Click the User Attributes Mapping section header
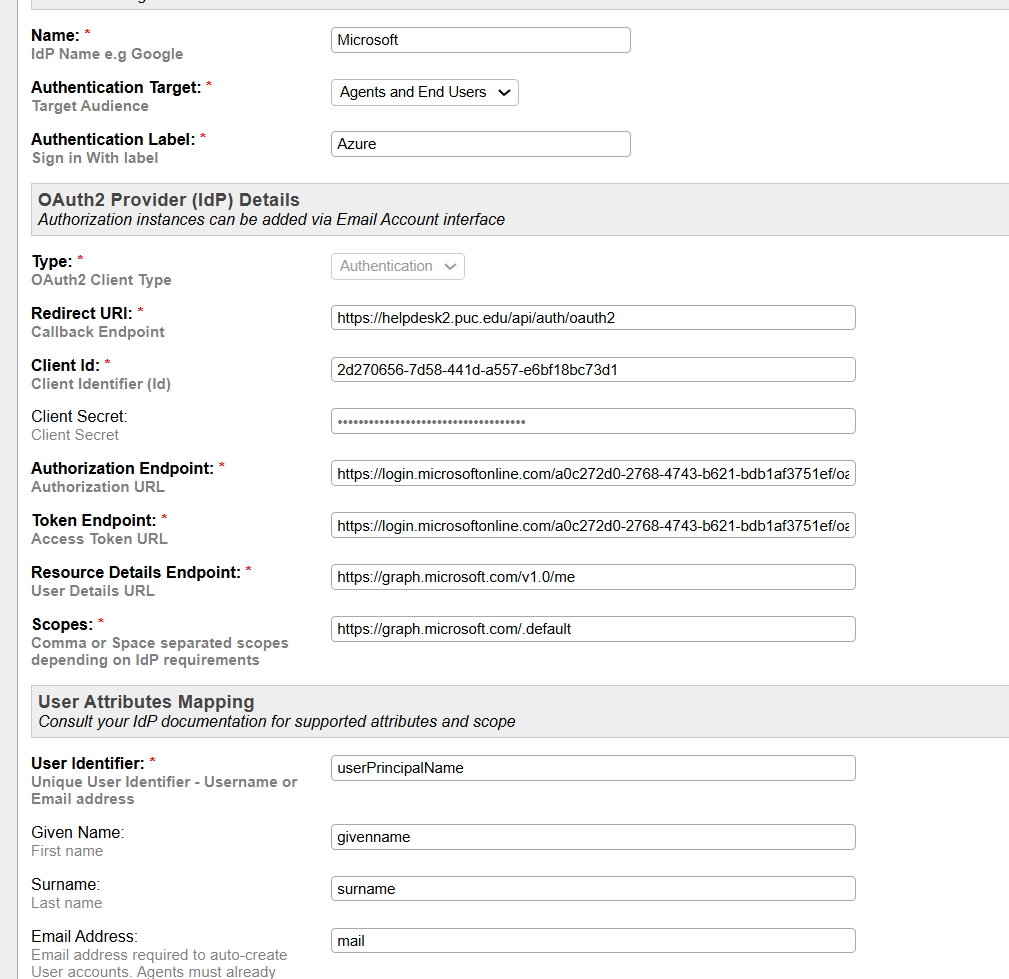1009x979 pixels. pos(146,702)
